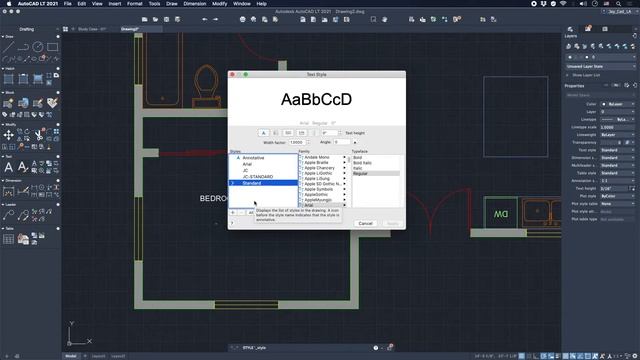640x360 pixels.
Task: Select the JC-STANDARD style
Action: pyautogui.click(x=258, y=177)
